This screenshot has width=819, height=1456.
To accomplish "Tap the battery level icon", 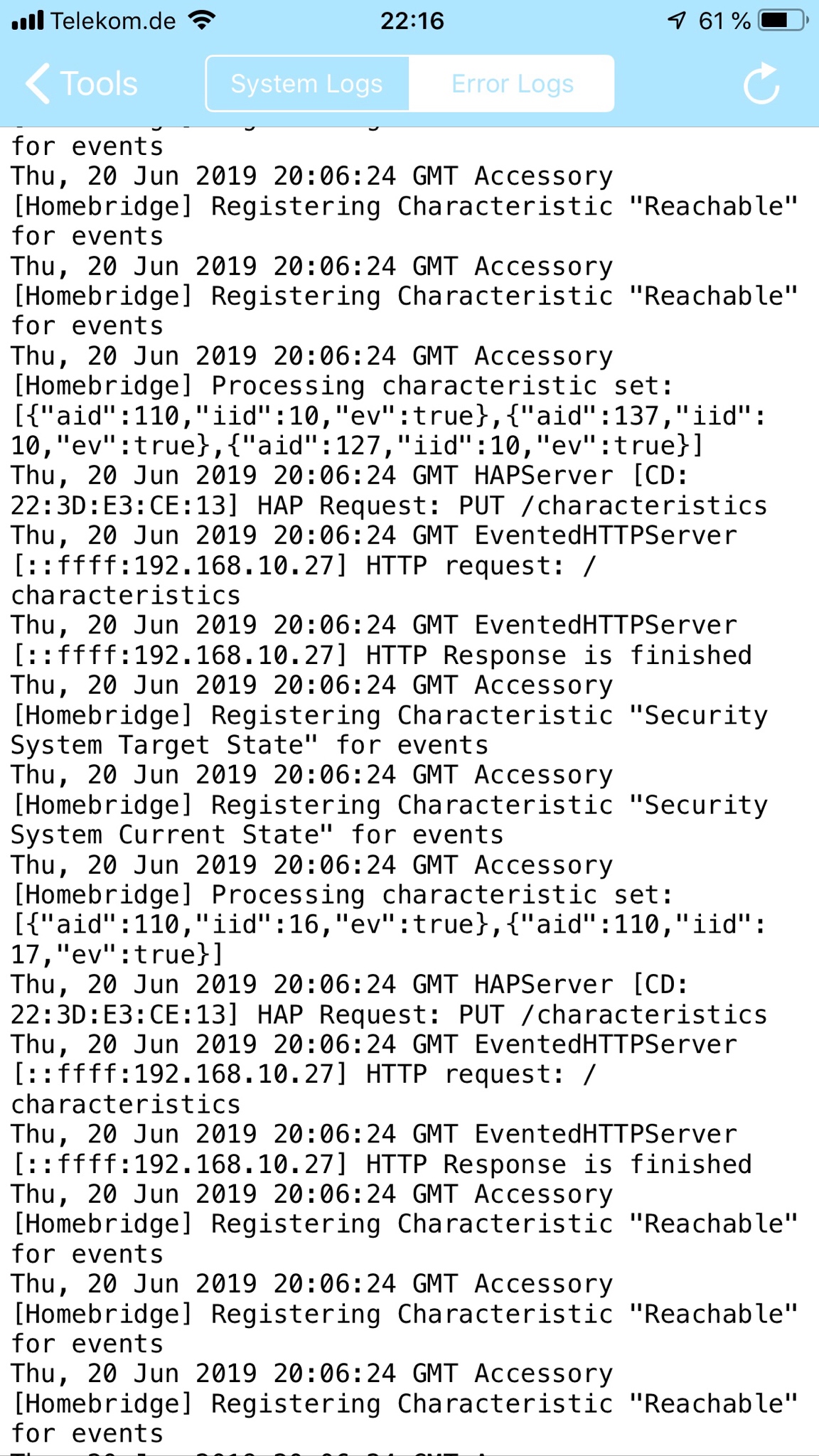I will (x=783, y=21).
